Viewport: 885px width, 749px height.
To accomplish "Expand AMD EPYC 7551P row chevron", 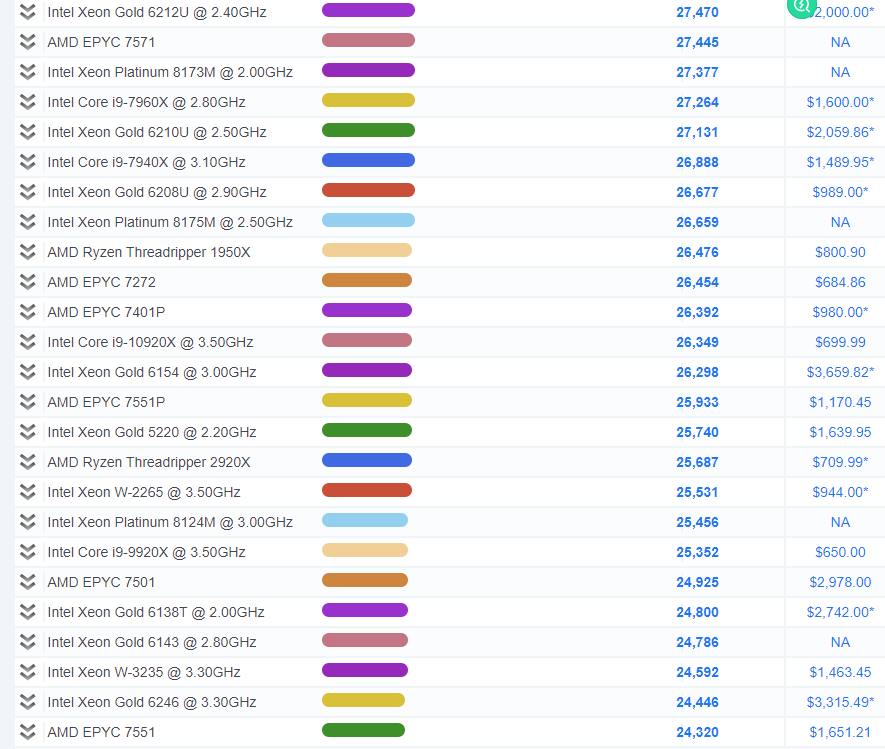I will (28, 402).
